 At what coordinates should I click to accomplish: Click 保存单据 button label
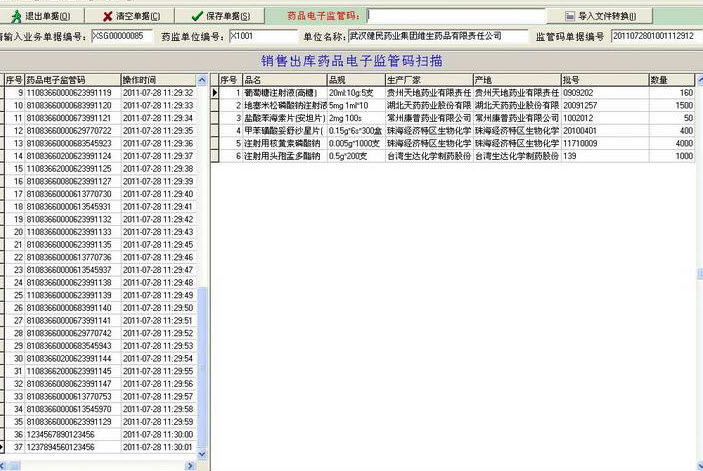click(x=228, y=17)
